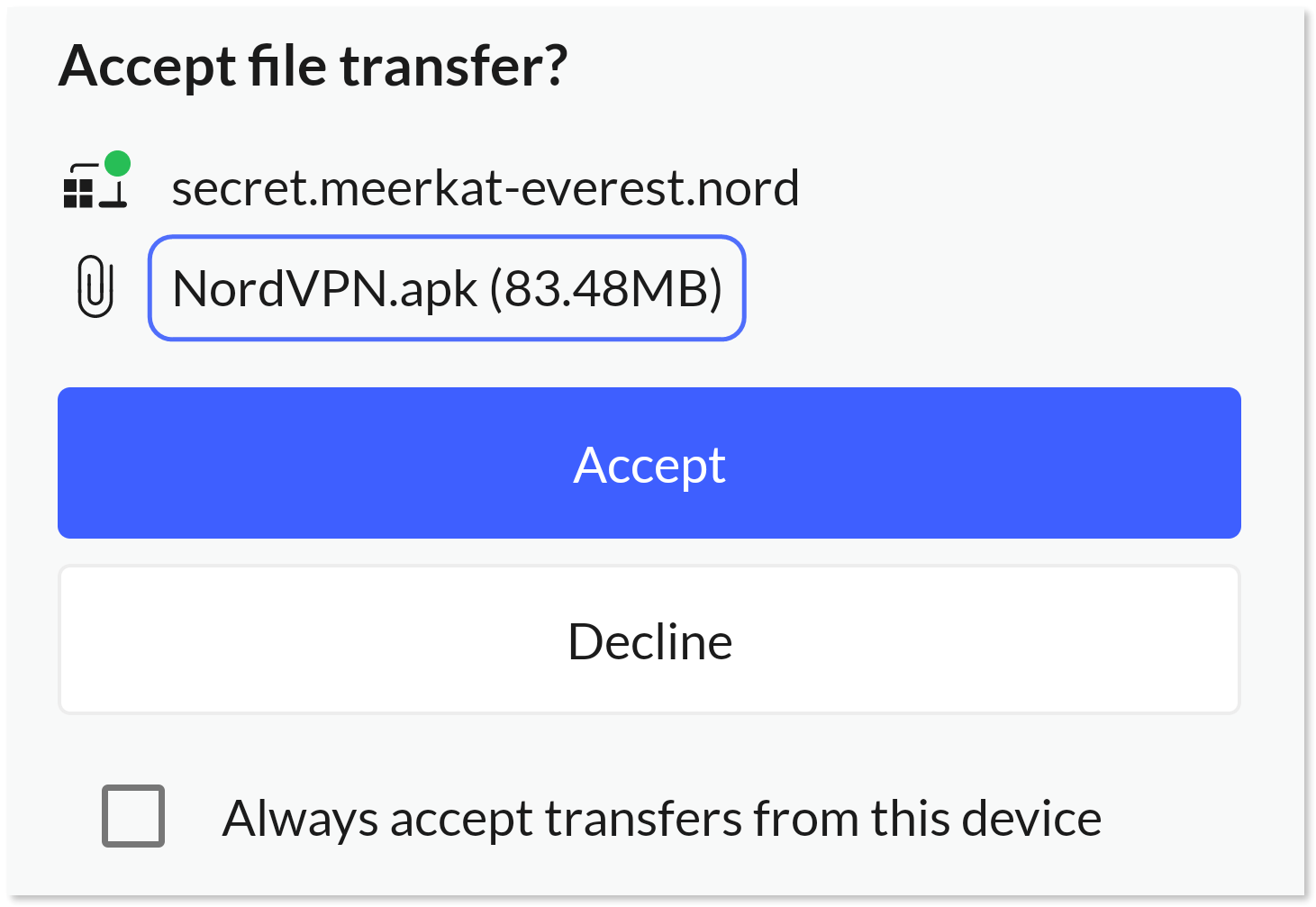
Task: Decline the NordVPN.apk transfer
Action: pos(650,639)
